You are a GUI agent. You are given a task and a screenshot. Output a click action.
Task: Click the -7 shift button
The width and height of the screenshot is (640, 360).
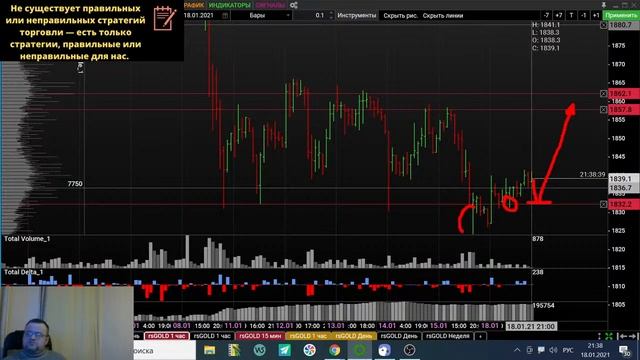pyautogui.click(x=546, y=16)
